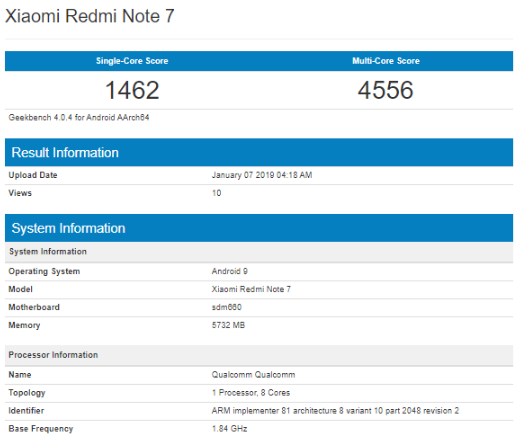518x440 pixels.
Task: Click the Xiaomi Redmi Note 7 page title
Action: pyautogui.click(x=90, y=16)
